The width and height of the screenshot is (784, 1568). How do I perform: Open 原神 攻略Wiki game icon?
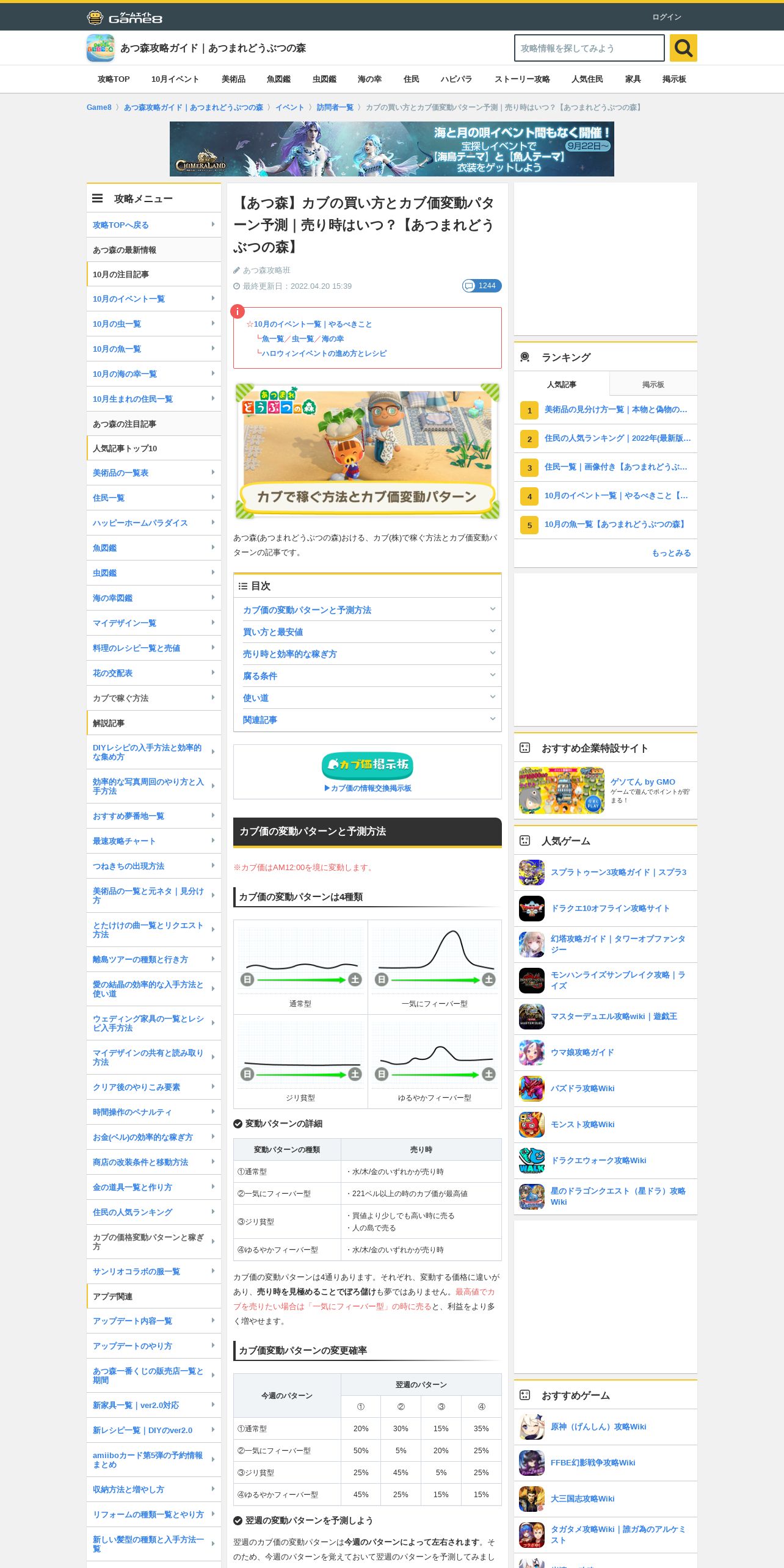pyautogui.click(x=532, y=1427)
